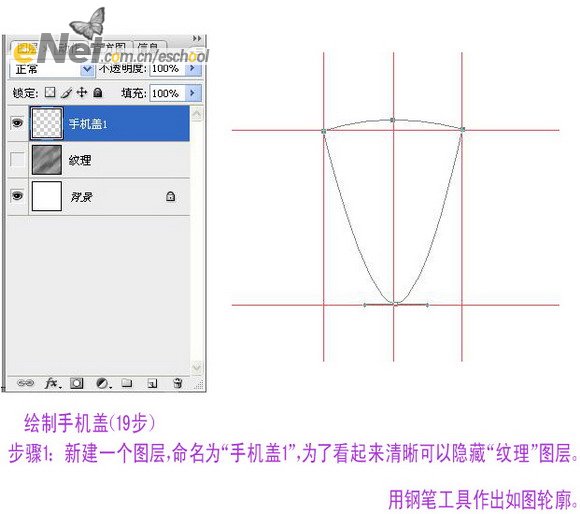Toggle the lock all padlock icon

coord(98,92)
